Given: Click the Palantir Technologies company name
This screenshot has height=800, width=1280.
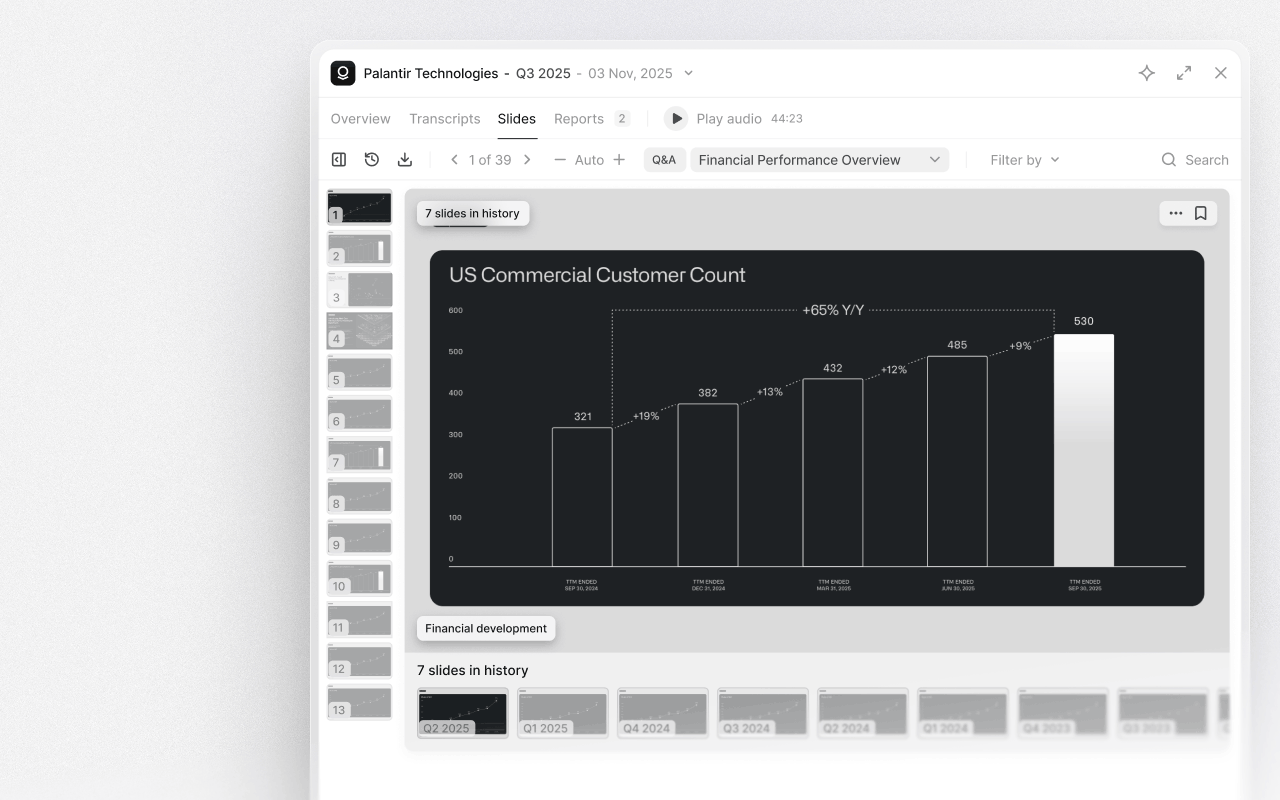Looking at the screenshot, I should pyautogui.click(x=431, y=73).
